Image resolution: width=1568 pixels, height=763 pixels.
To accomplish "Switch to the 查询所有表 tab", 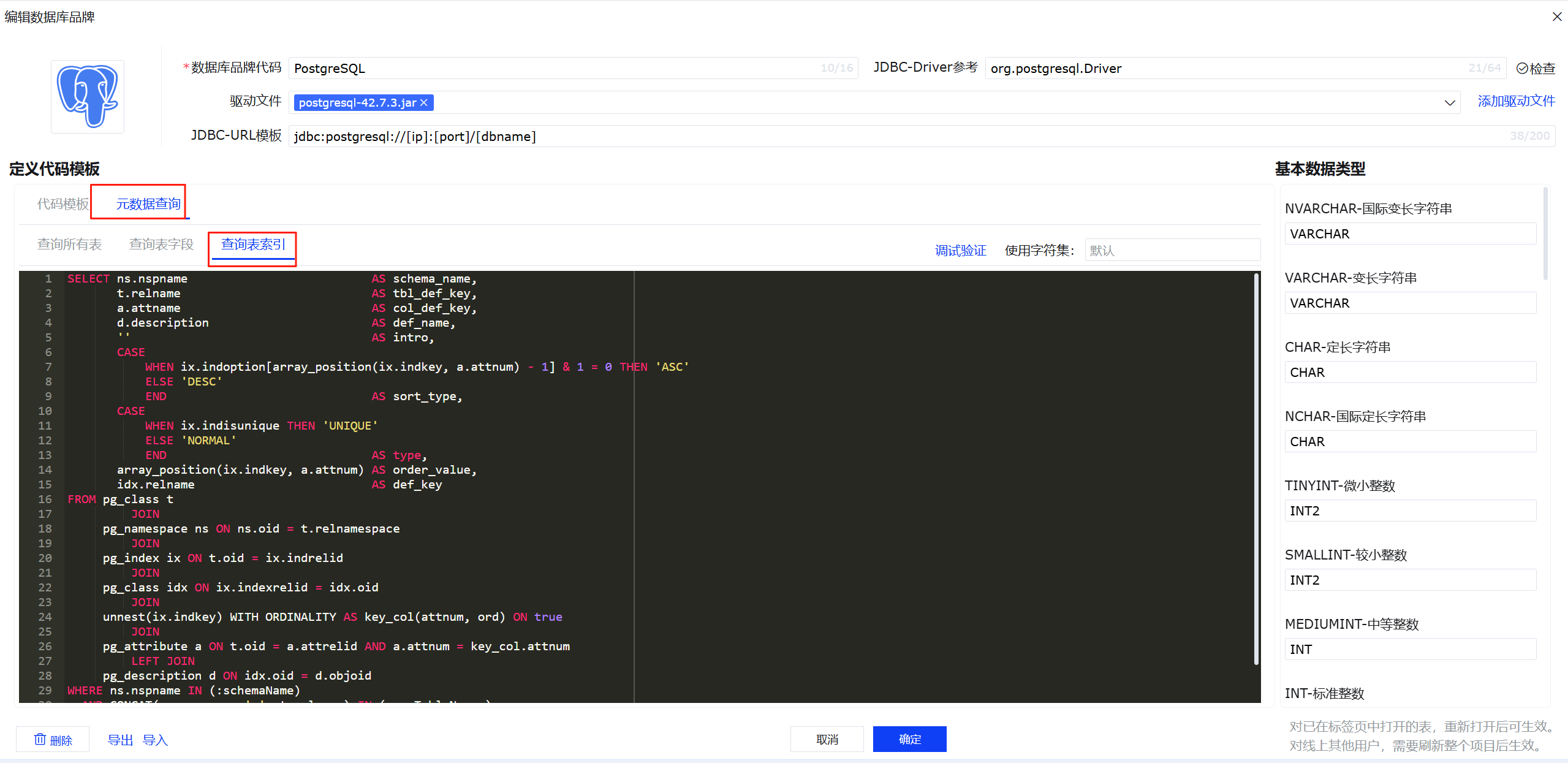I will point(69,244).
